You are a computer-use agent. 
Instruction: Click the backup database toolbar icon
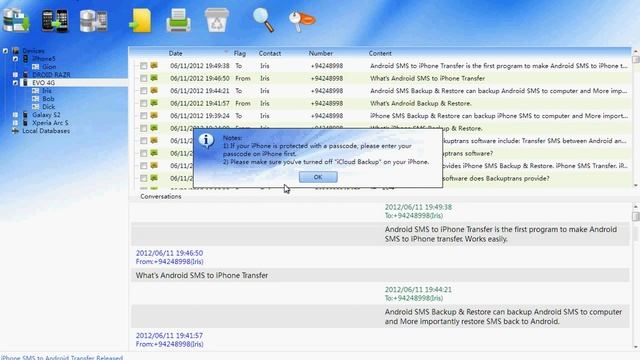(16, 20)
